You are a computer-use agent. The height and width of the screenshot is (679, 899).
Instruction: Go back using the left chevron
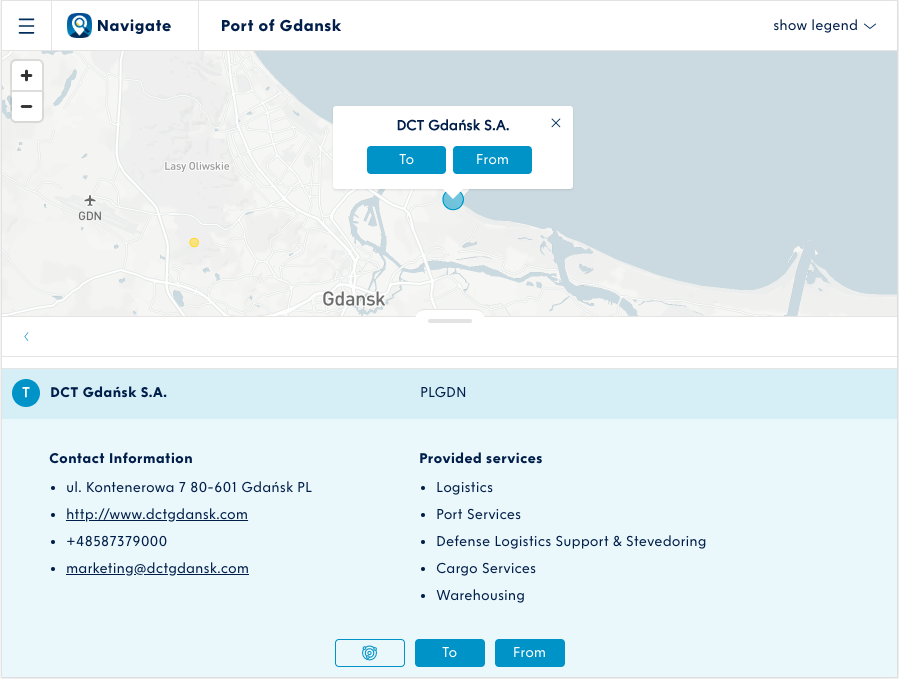point(26,337)
